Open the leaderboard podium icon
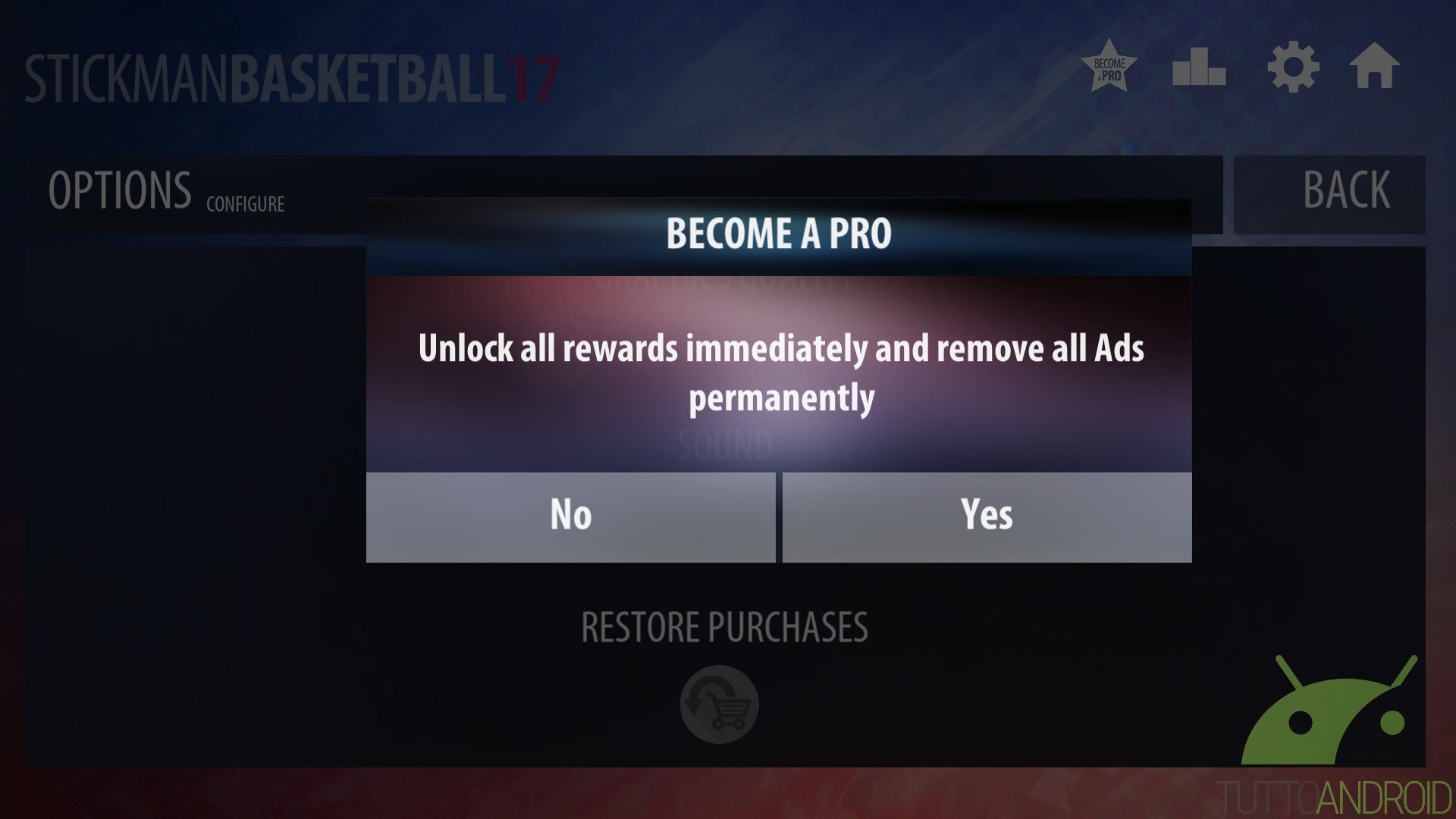1456x819 pixels. (1199, 67)
